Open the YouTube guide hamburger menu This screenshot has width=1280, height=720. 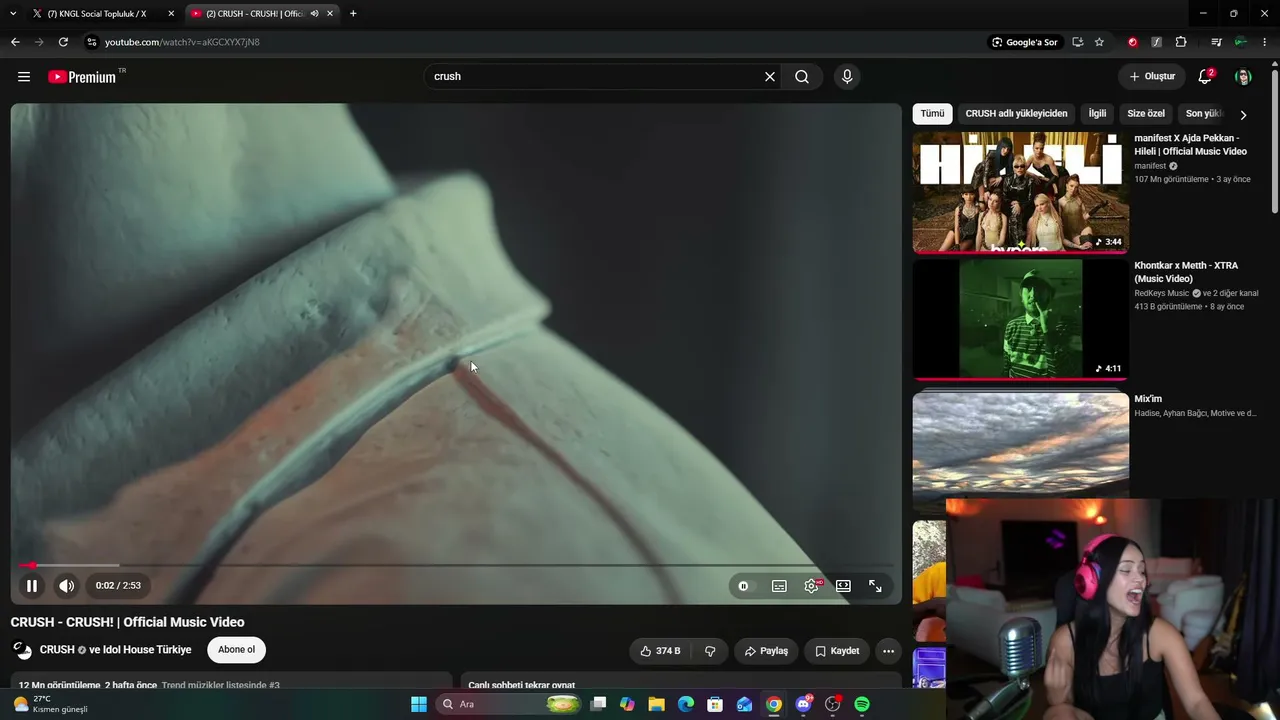24,77
